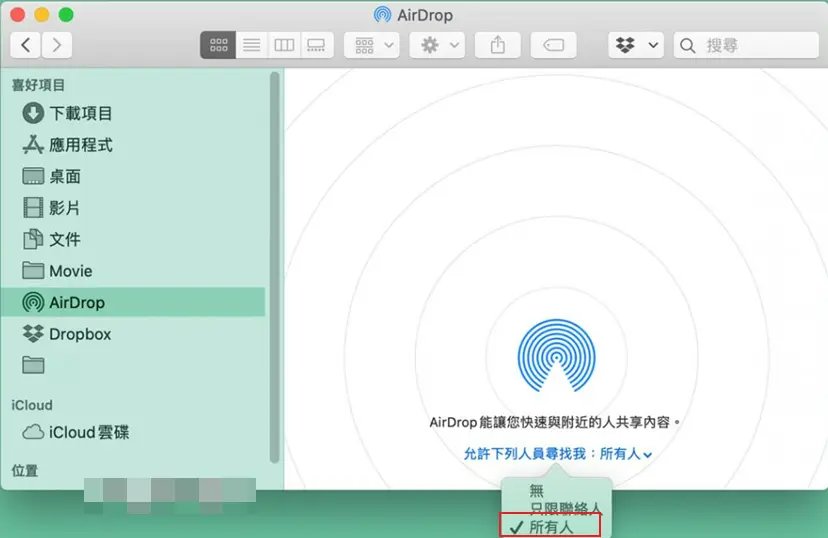Click the iCloud section header
The image size is (828, 538).
(x=32, y=405)
